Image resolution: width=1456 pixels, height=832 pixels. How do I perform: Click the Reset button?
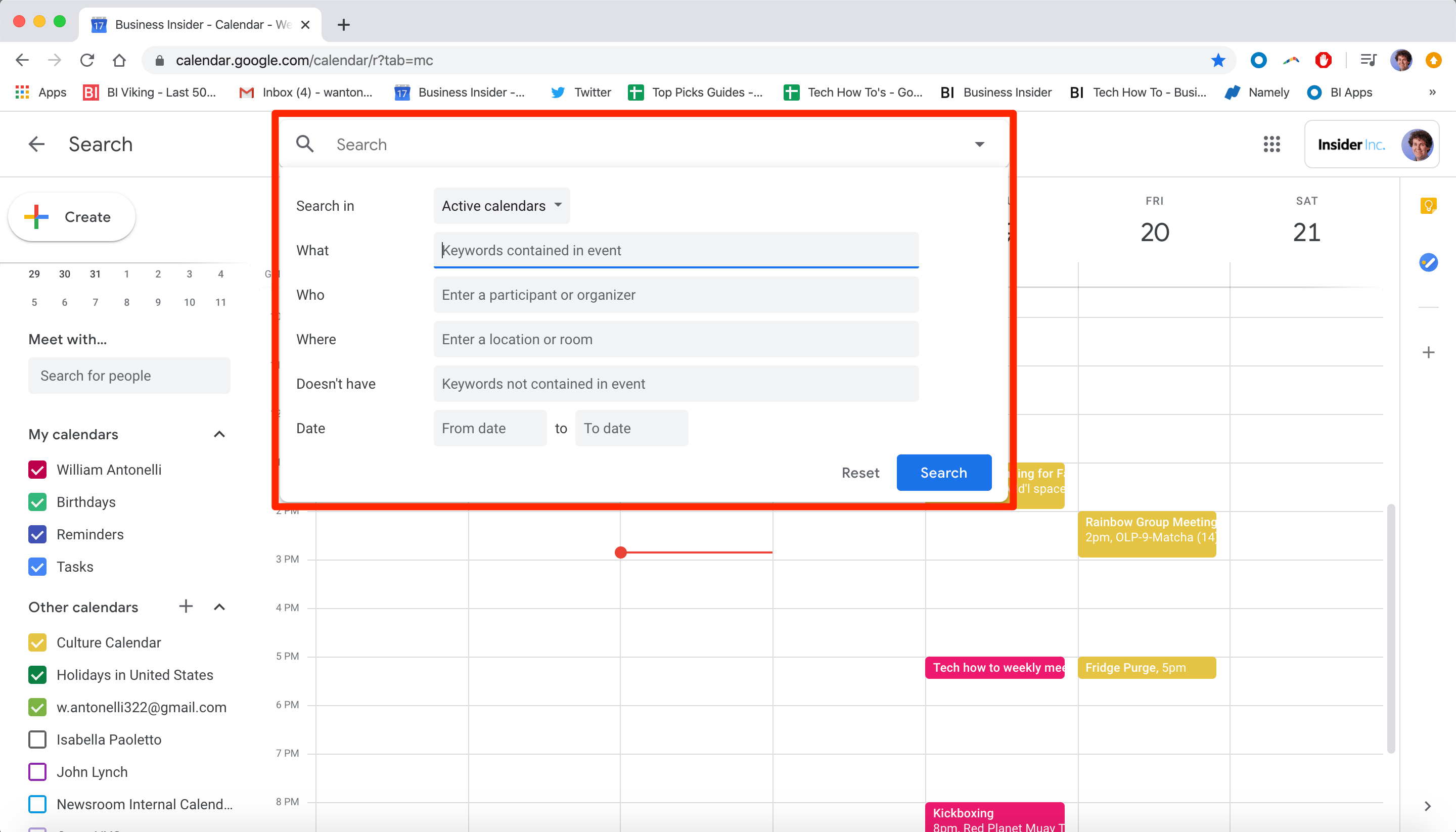[x=860, y=473]
